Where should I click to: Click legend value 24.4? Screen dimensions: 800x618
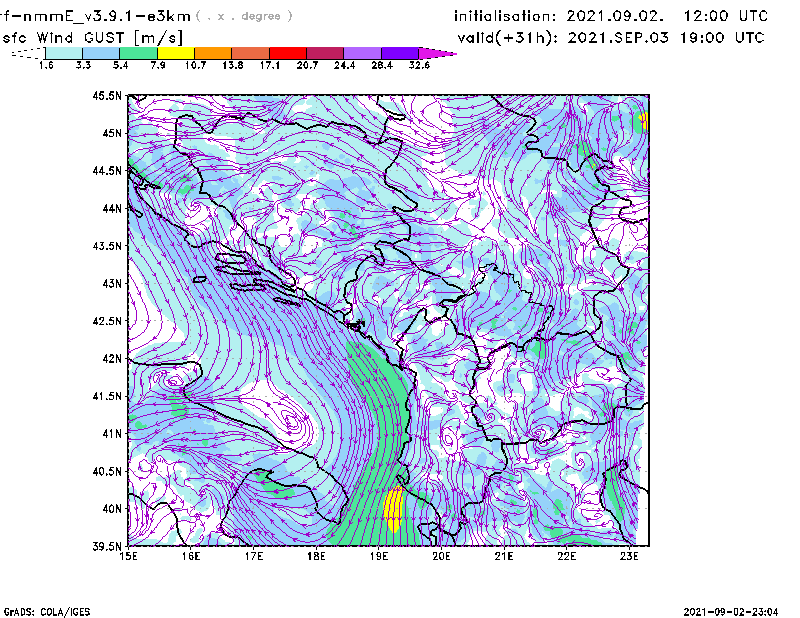point(344,65)
